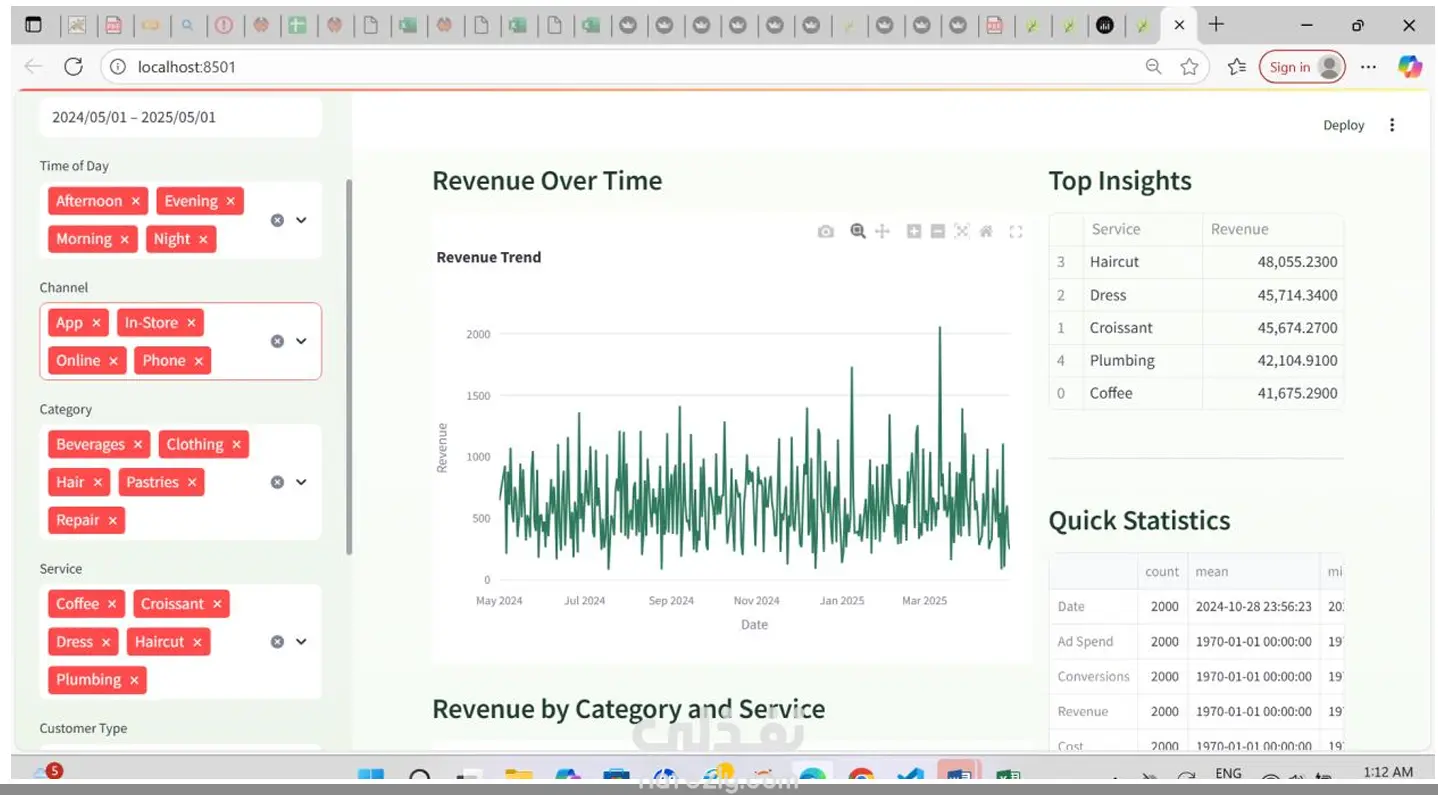Click the browser Sign in button
1438x795 pixels.
[1302, 67]
